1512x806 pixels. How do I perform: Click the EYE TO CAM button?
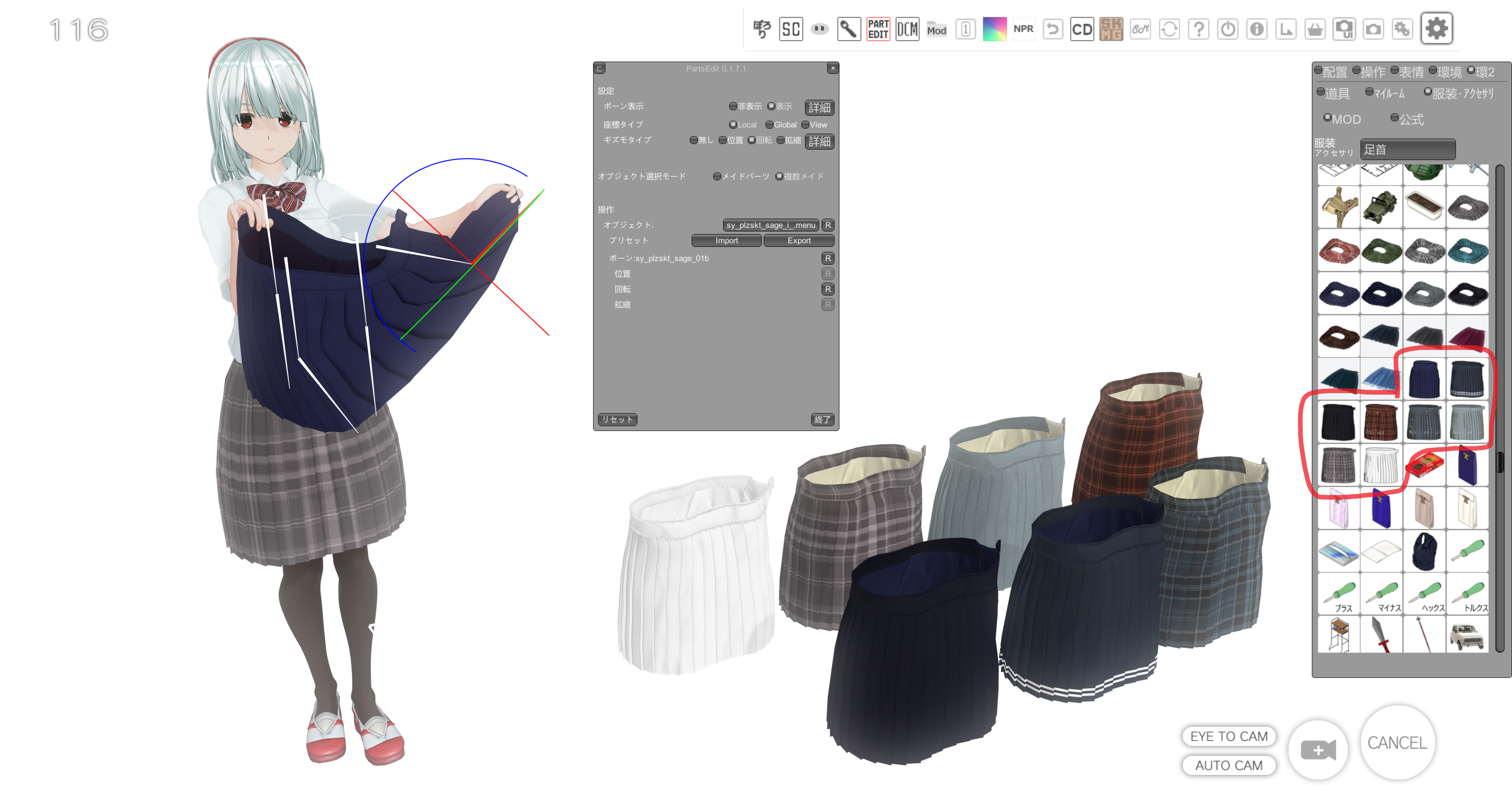pyautogui.click(x=1228, y=736)
